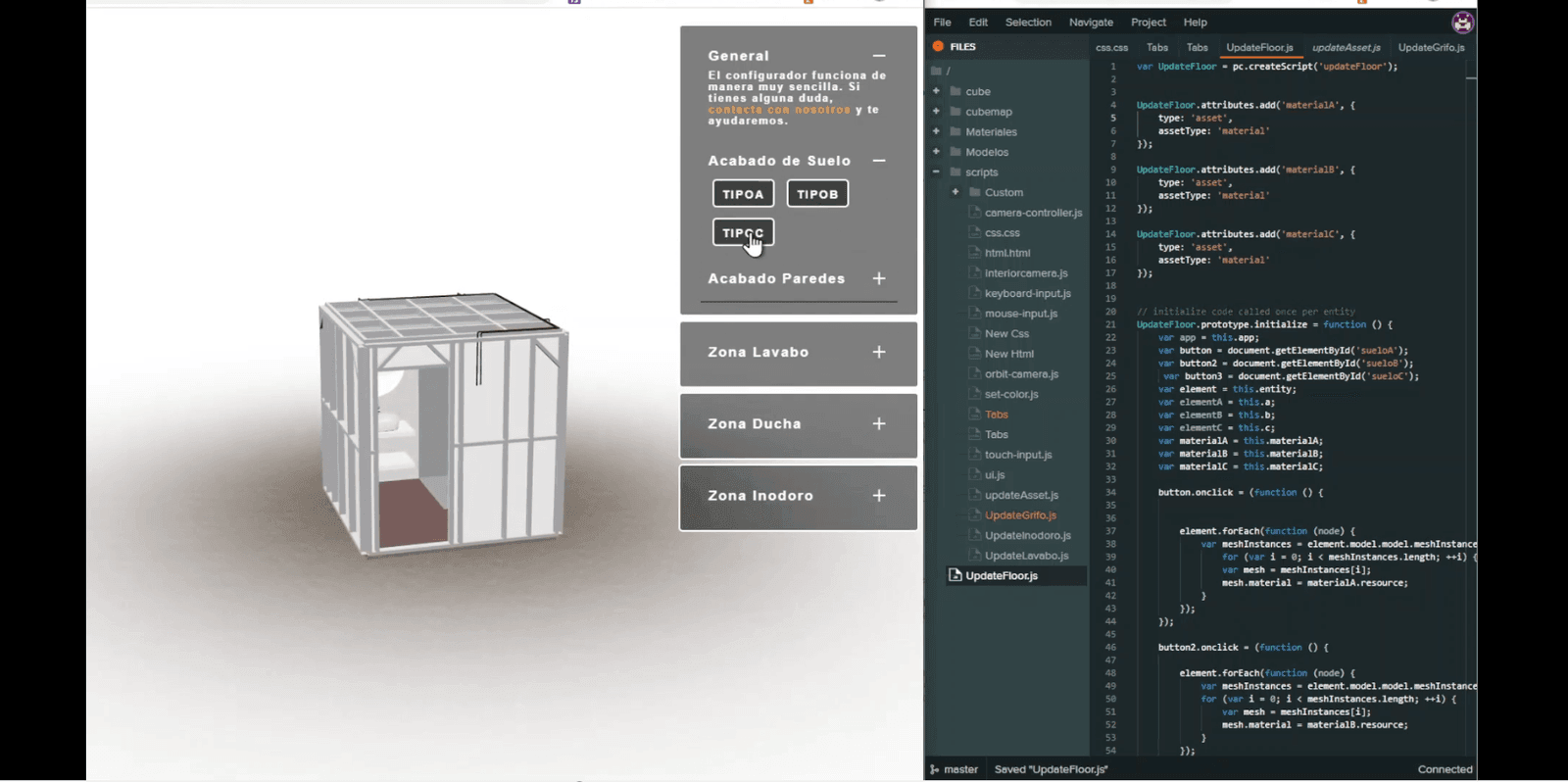Open html.html in file tree

click(x=1007, y=253)
